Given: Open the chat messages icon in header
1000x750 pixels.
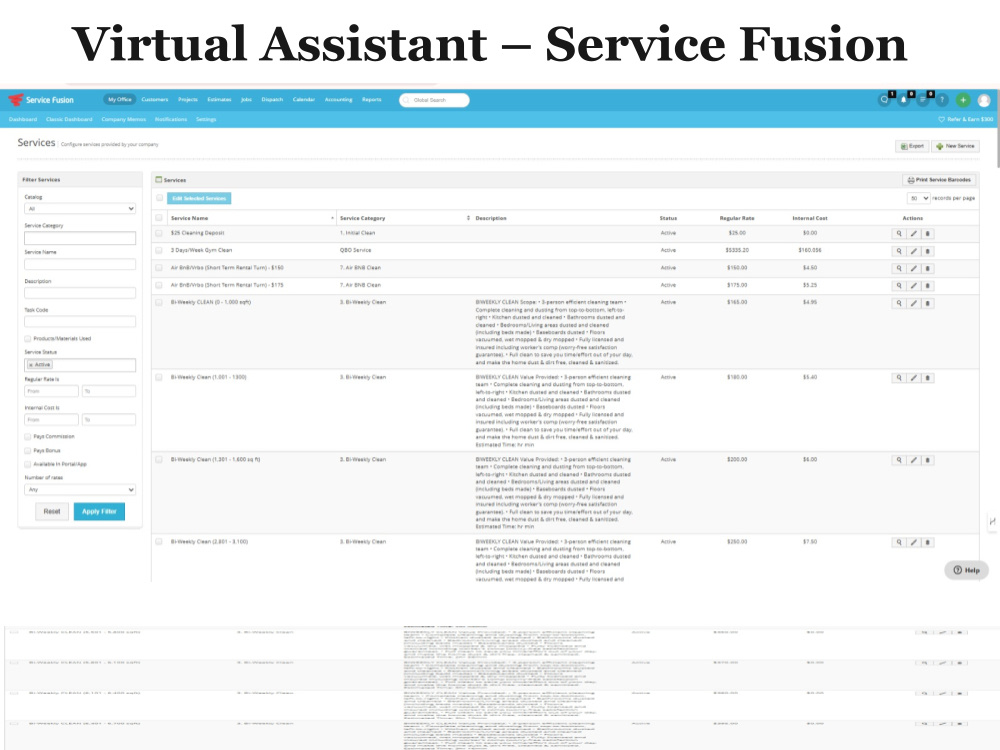Looking at the screenshot, I should [884, 100].
